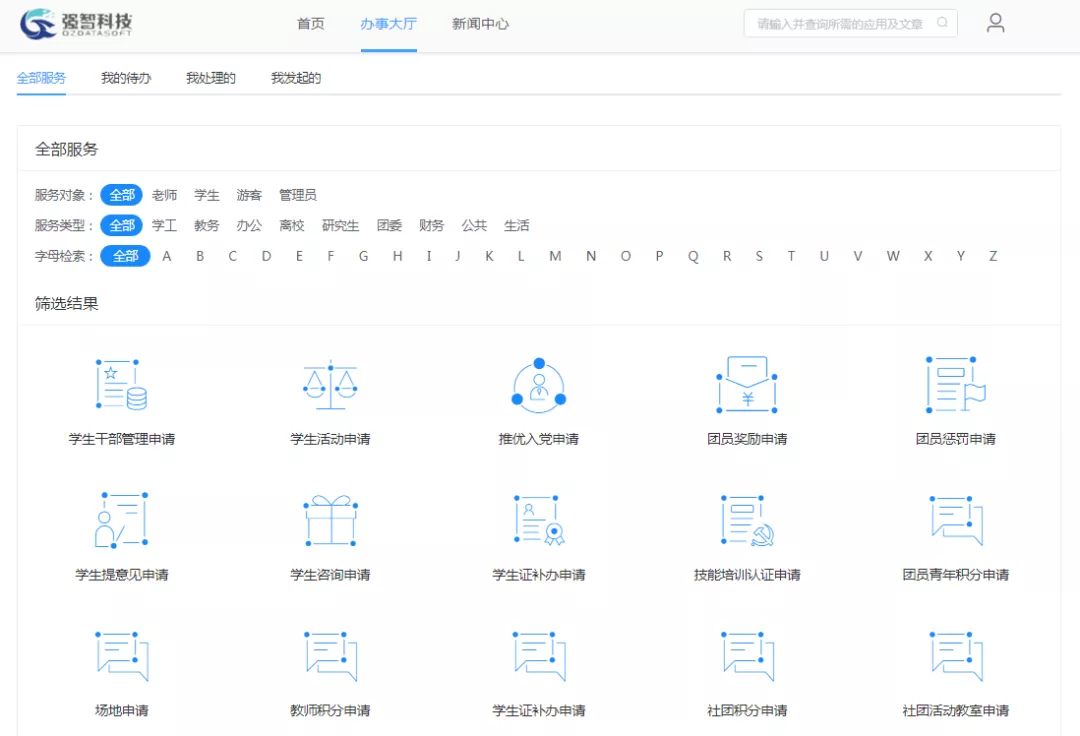Click the application search input field
Viewport: 1080px width, 736px height.
click(x=838, y=24)
